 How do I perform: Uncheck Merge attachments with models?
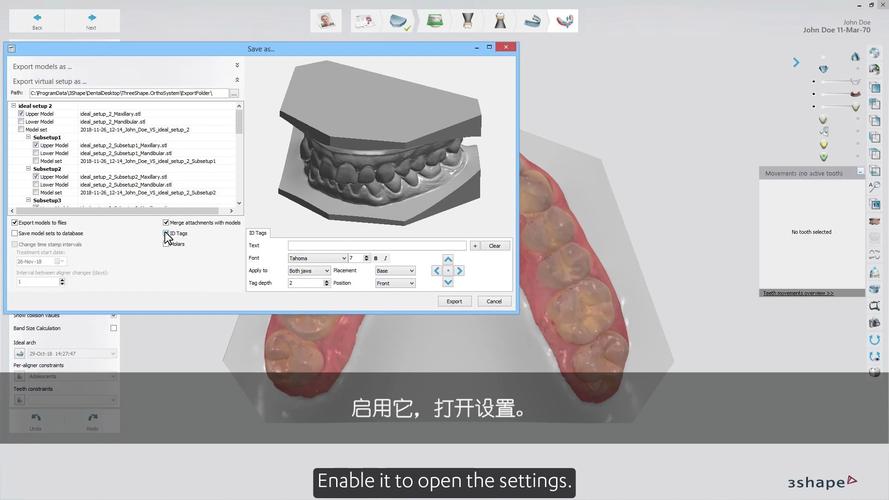[x=166, y=223]
